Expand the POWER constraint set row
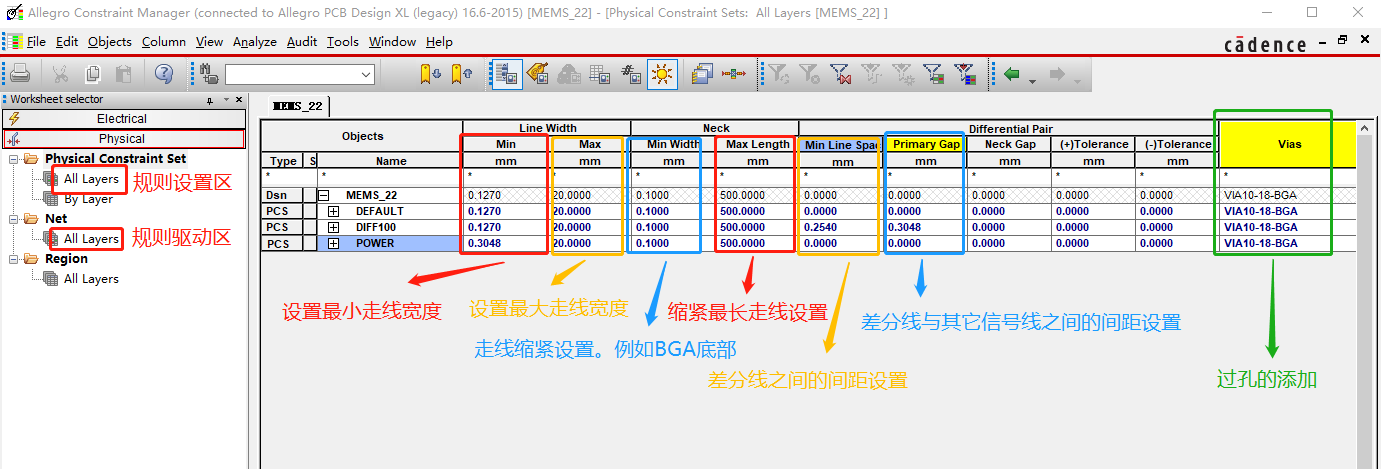Image resolution: width=1381 pixels, height=469 pixels. point(334,244)
